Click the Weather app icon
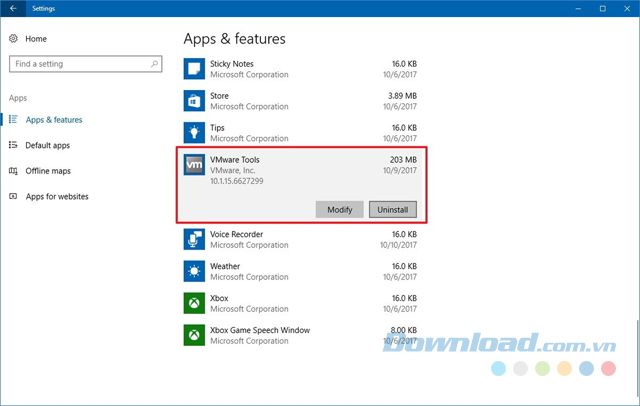The width and height of the screenshot is (640, 406). coord(194,272)
